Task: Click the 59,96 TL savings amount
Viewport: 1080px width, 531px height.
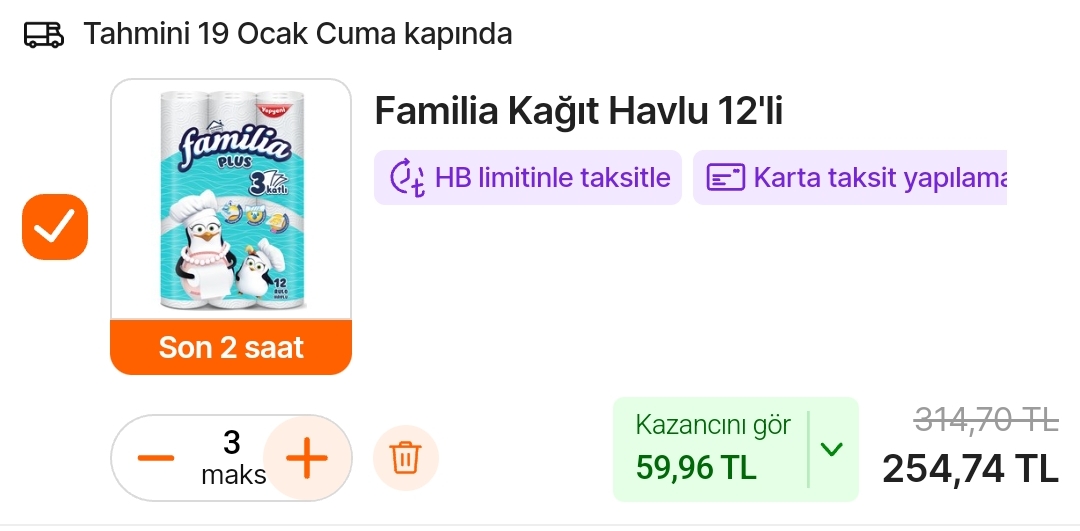Action: 696,468
